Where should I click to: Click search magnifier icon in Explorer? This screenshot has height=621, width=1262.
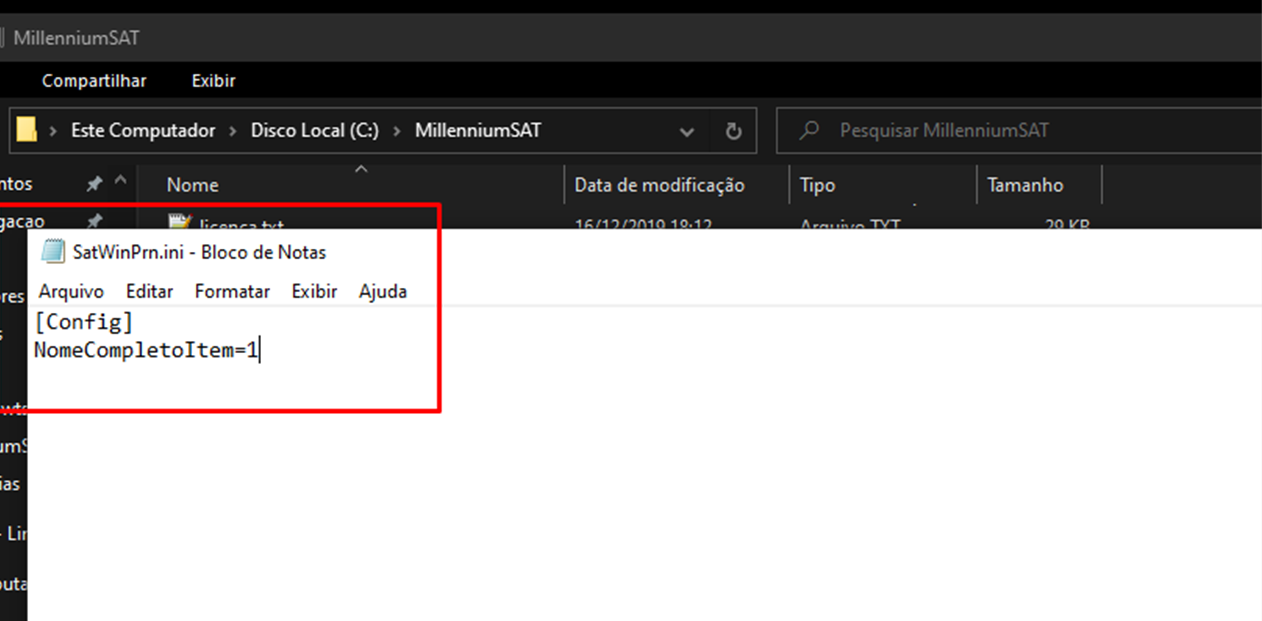(x=810, y=131)
